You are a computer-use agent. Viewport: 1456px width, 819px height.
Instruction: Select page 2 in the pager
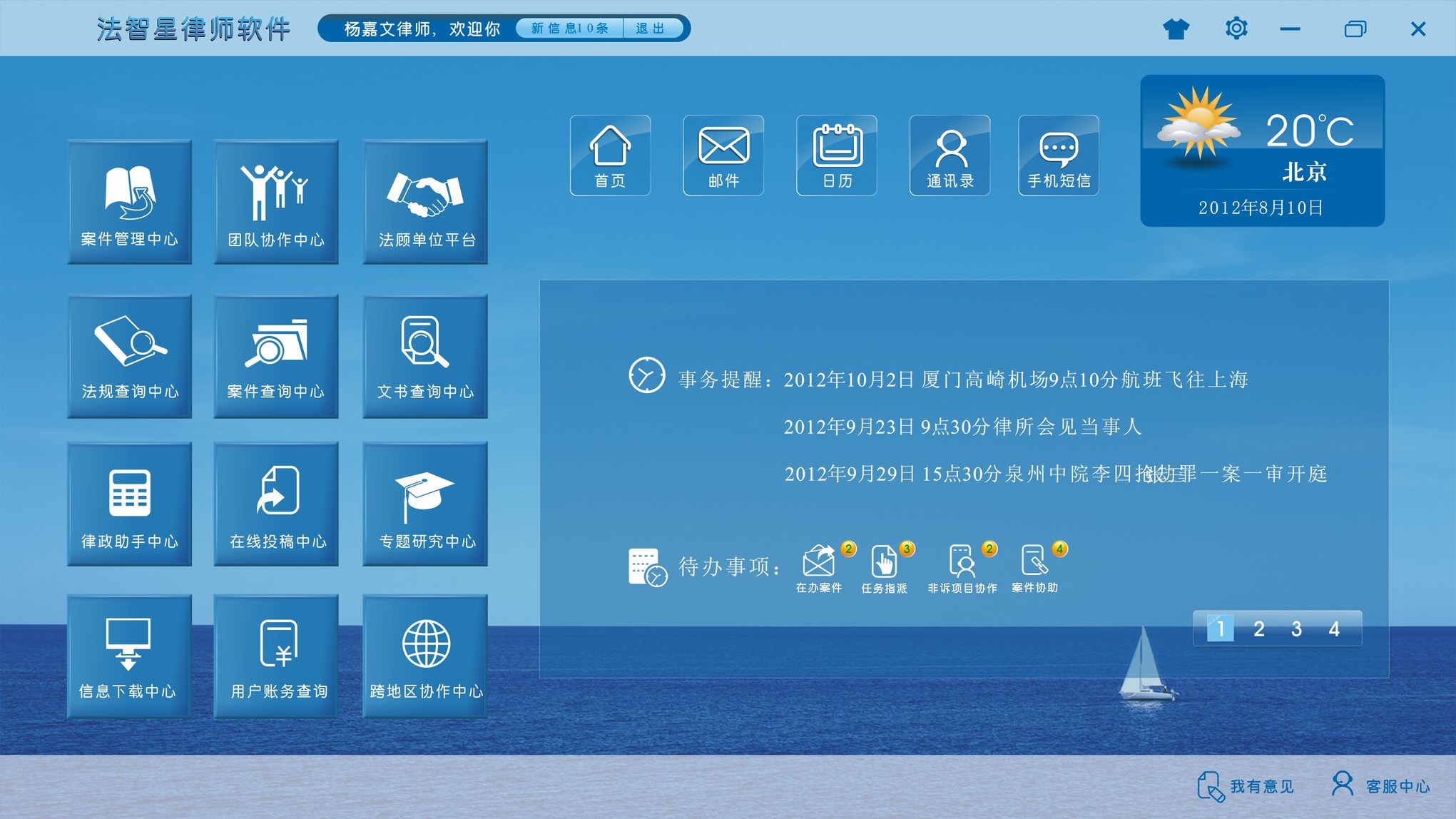pos(1259,628)
